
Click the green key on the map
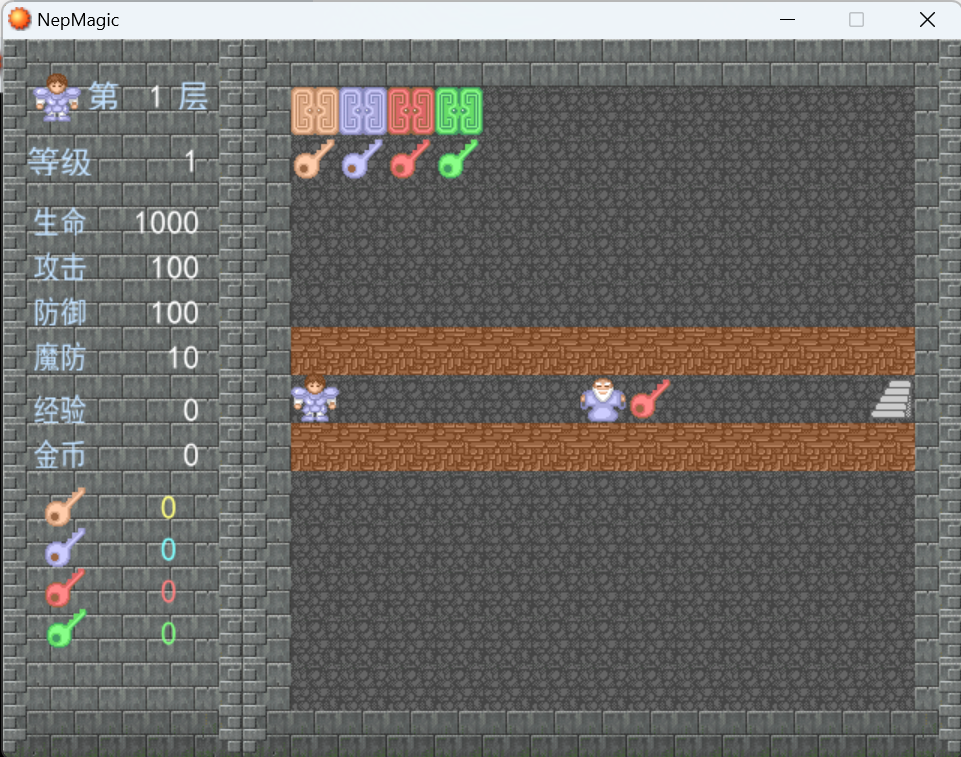point(458,159)
